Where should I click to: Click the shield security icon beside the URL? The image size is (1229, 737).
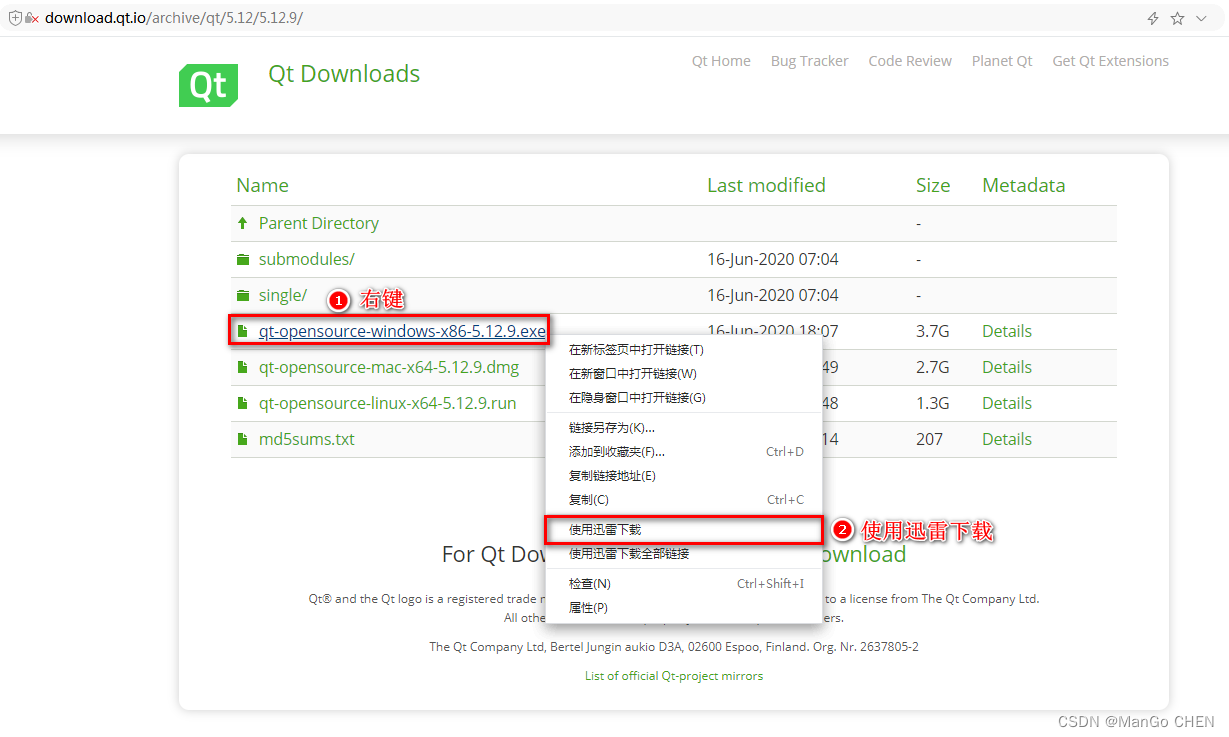[14, 18]
